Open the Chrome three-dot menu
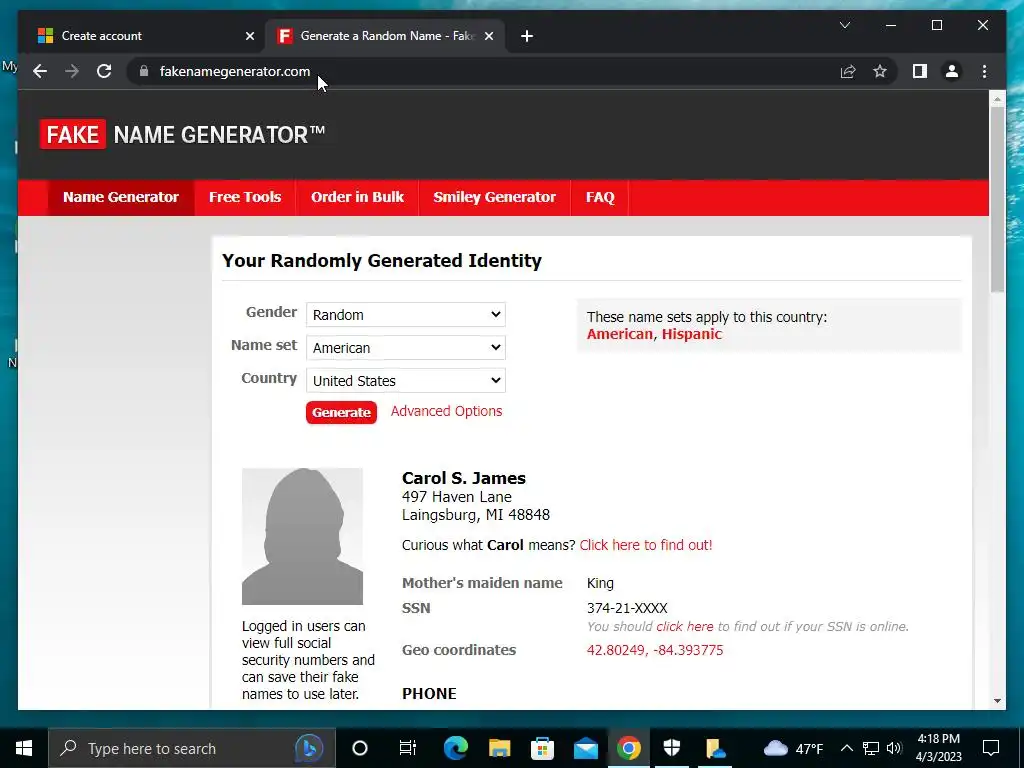 984,71
